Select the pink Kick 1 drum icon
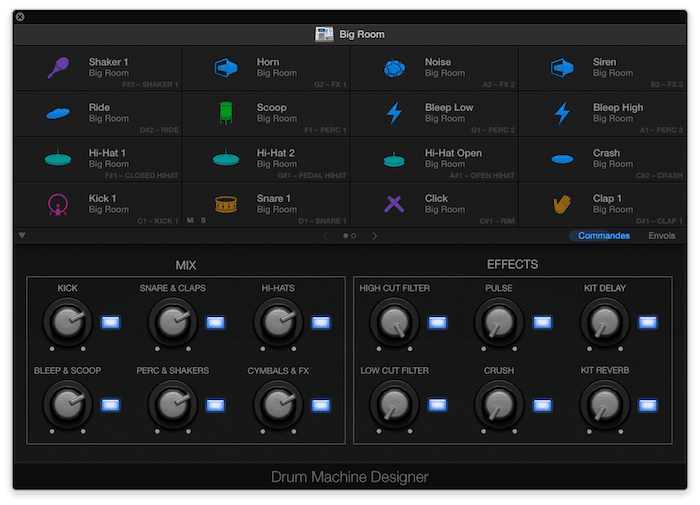Screen dimensions: 700x505 pos(58,205)
